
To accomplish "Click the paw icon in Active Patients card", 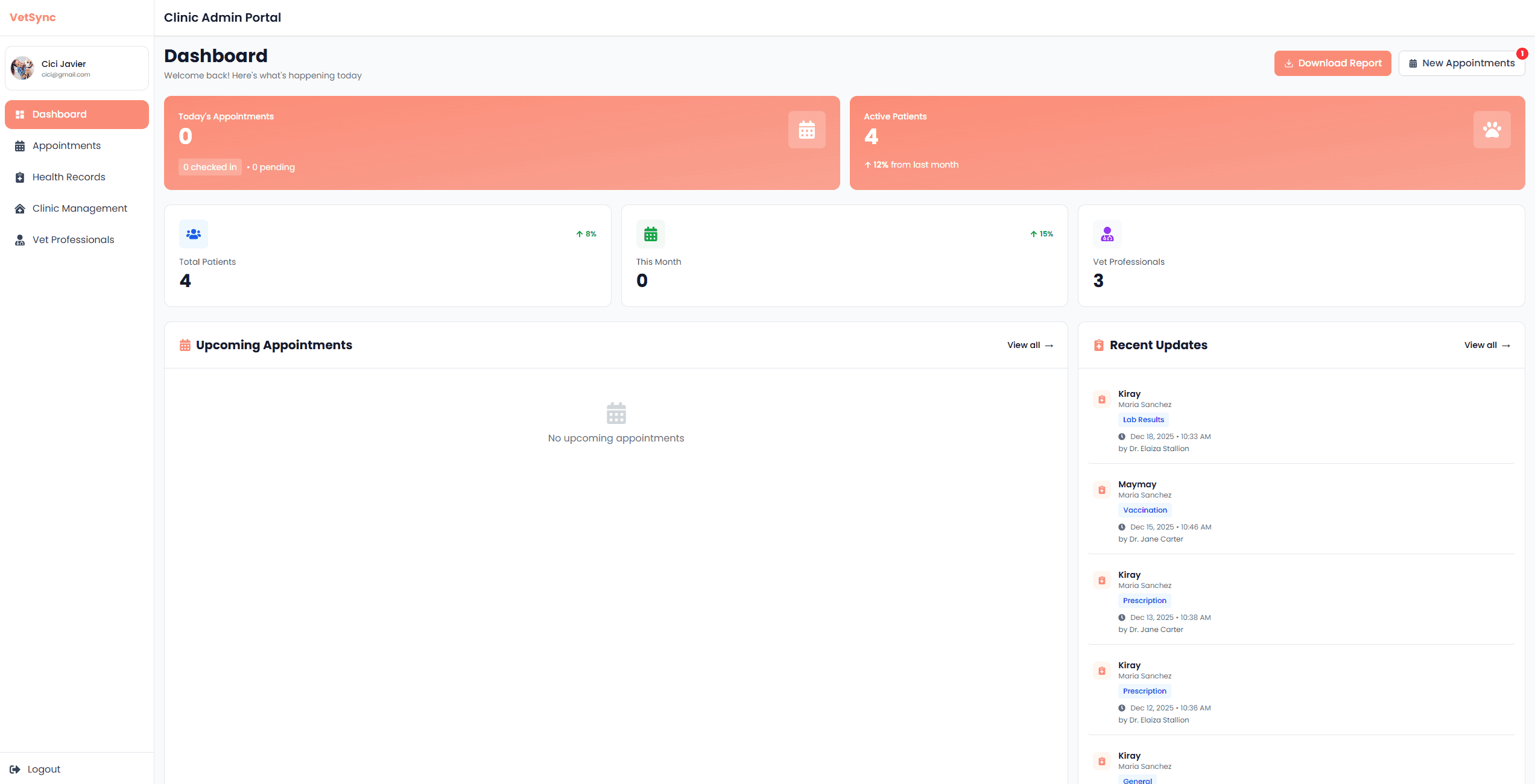I will 1492,130.
